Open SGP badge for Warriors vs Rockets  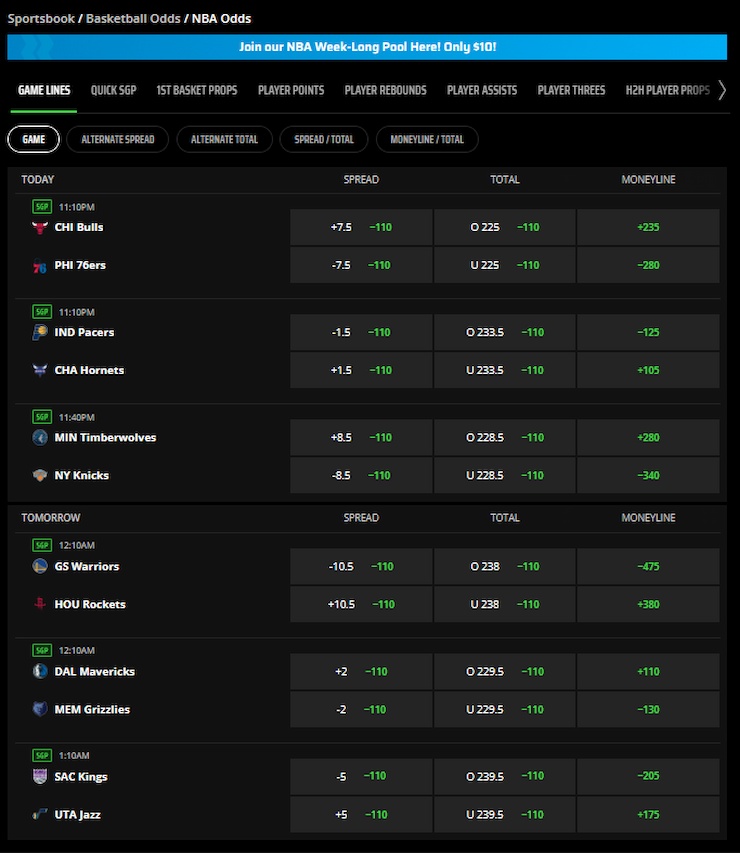pyautogui.click(x=42, y=545)
